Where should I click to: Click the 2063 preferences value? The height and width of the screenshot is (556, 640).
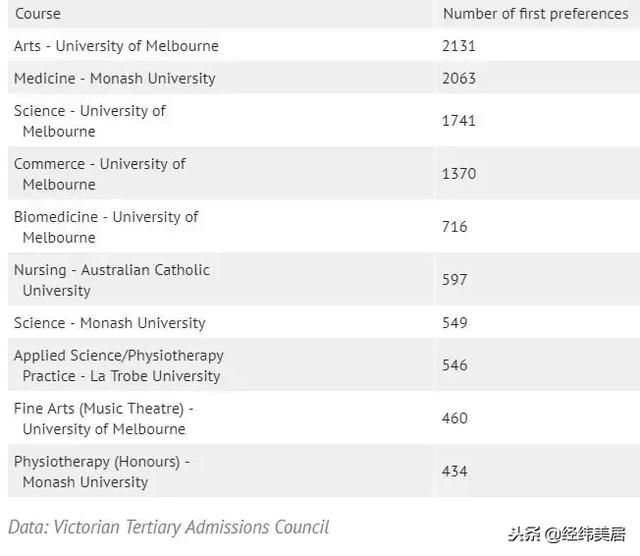click(x=459, y=78)
